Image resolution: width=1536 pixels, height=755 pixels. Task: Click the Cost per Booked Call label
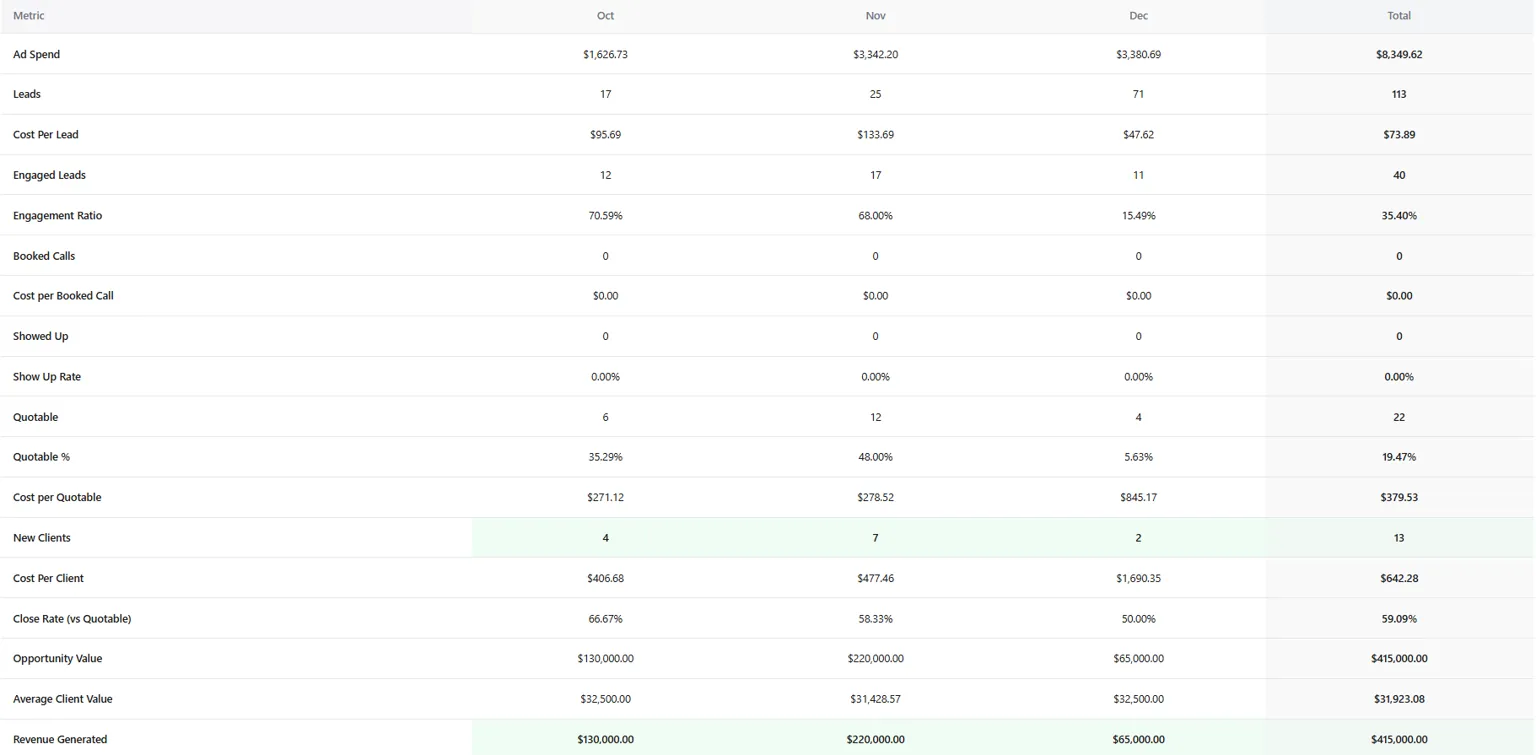tap(63, 296)
